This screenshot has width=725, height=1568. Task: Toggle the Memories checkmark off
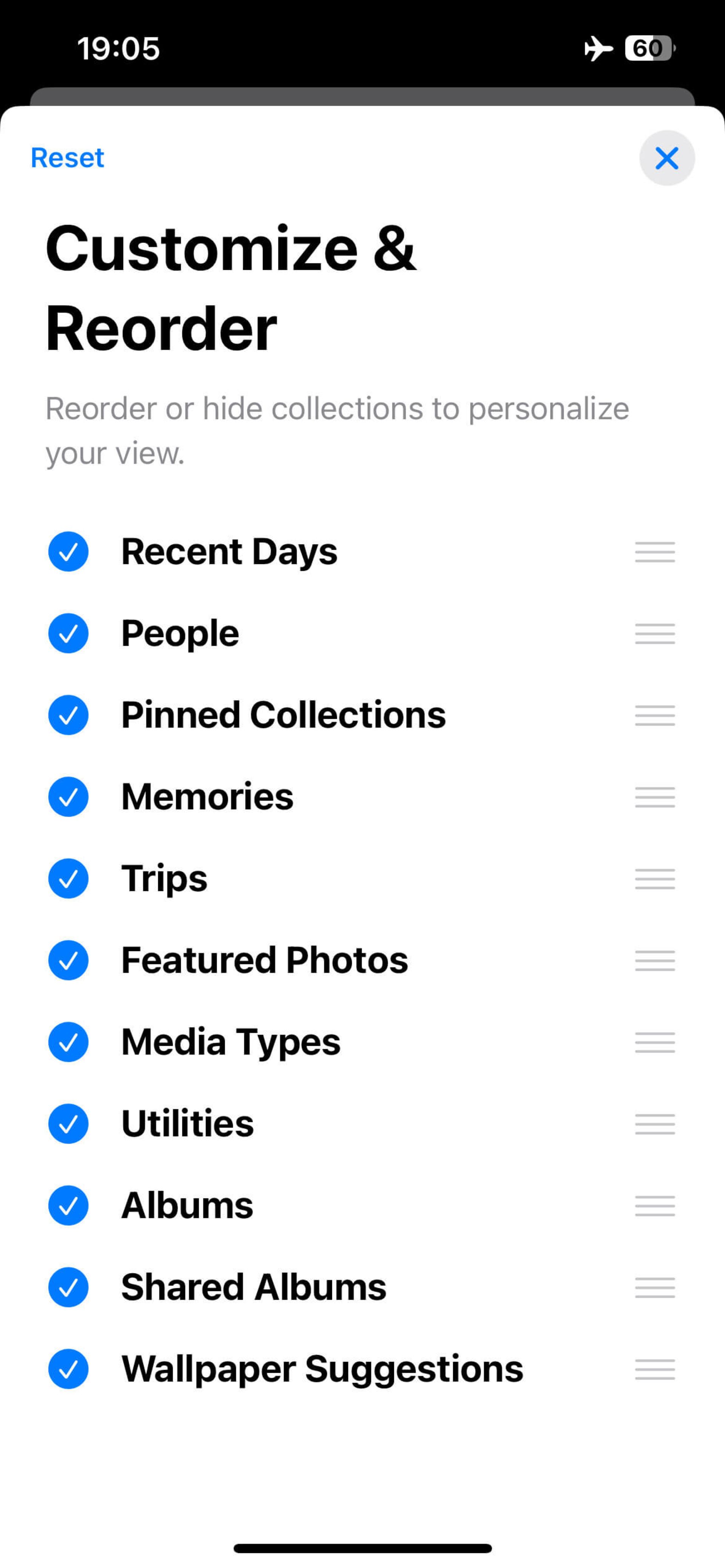[68, 797]
